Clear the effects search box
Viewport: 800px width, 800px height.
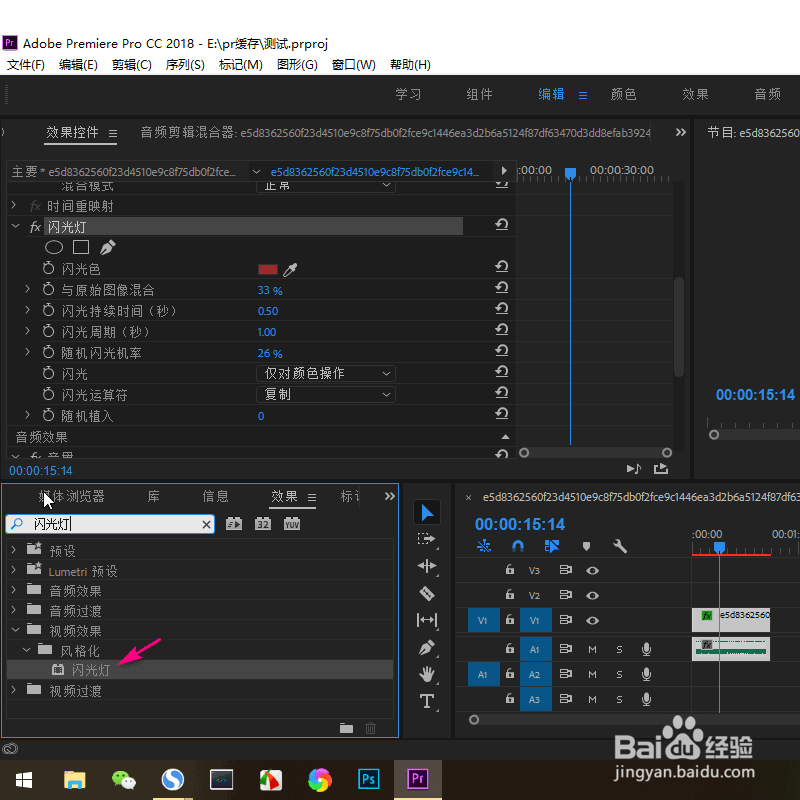[206, 524]
